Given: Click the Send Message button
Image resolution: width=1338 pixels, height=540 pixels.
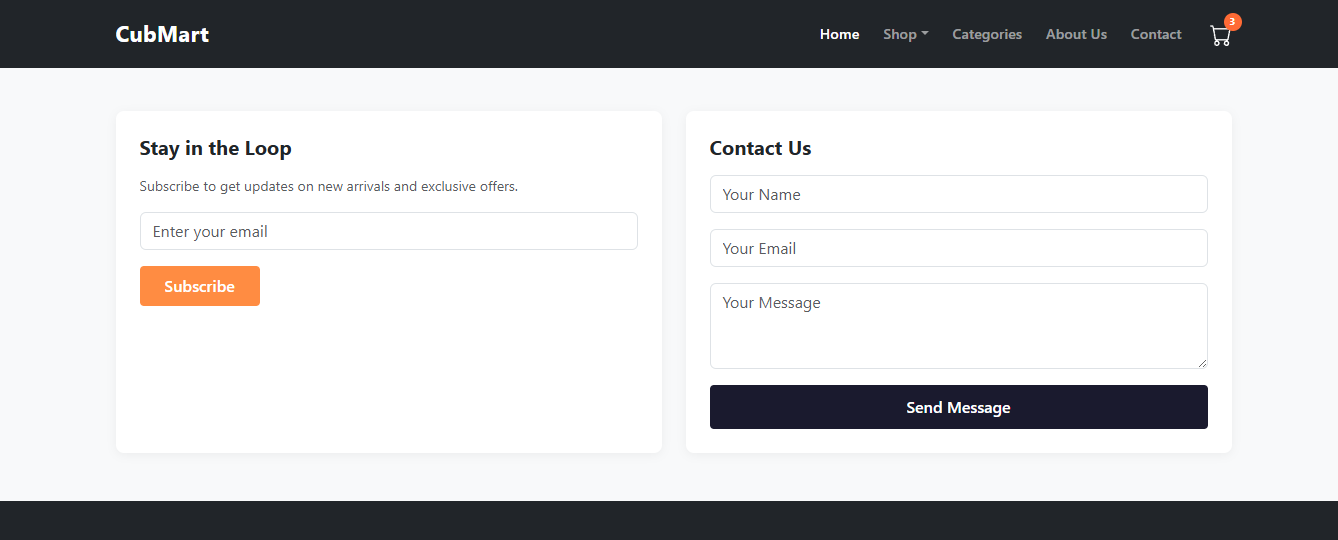Looking at the screenshot, I should click(x=958, y=407).
